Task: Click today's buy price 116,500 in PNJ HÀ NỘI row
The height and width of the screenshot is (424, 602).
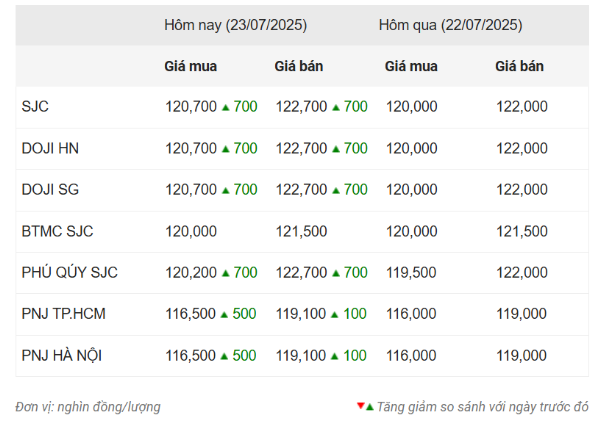Action: (x=190, y=356)
